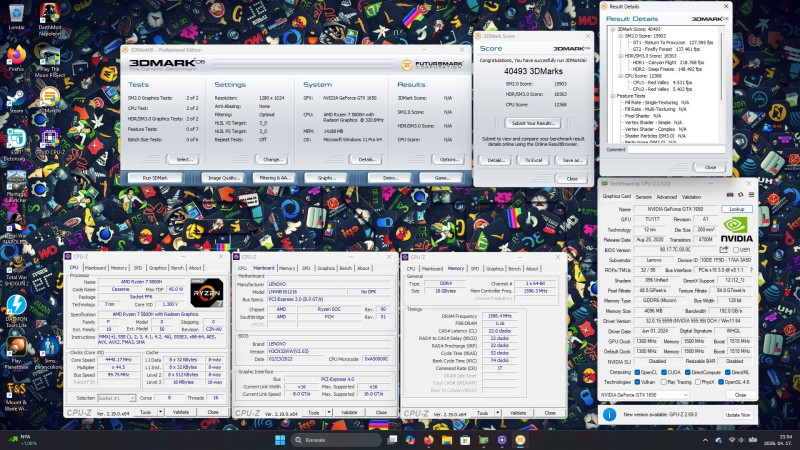Open Firefox from the taskbar
Viewport: 800px width, 450px height.
429,440
